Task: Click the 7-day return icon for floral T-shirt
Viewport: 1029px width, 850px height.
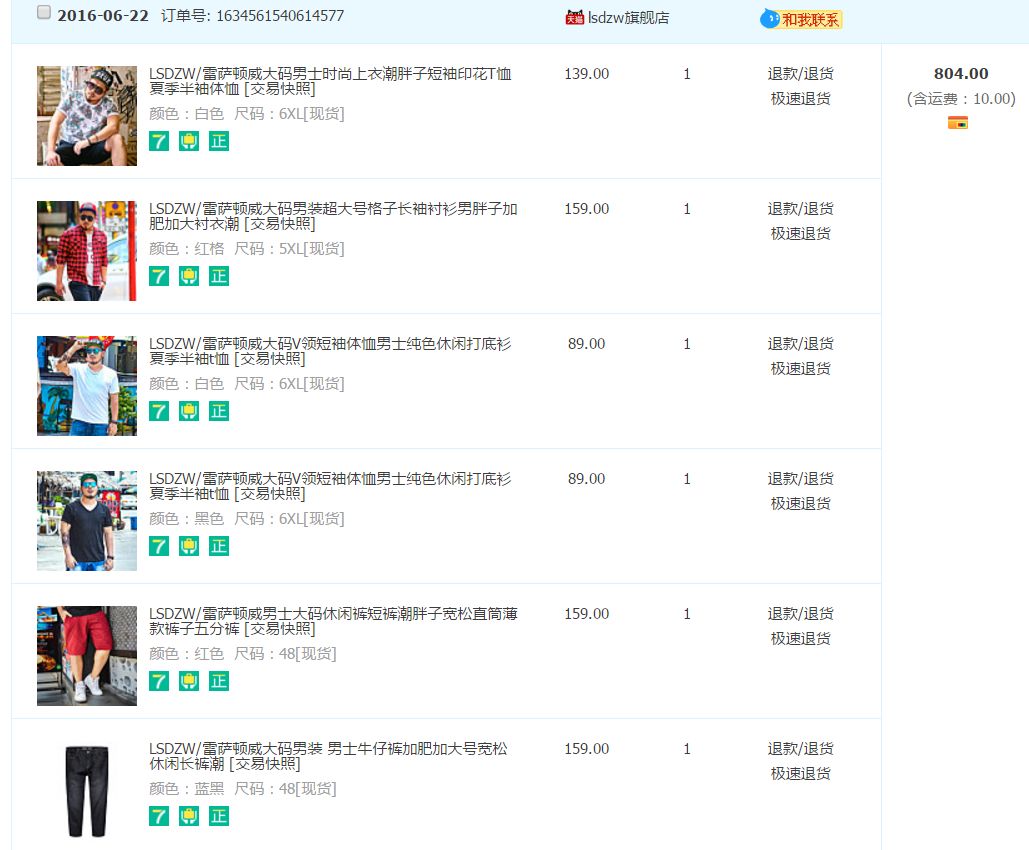Action: click(x=159, y=141)
